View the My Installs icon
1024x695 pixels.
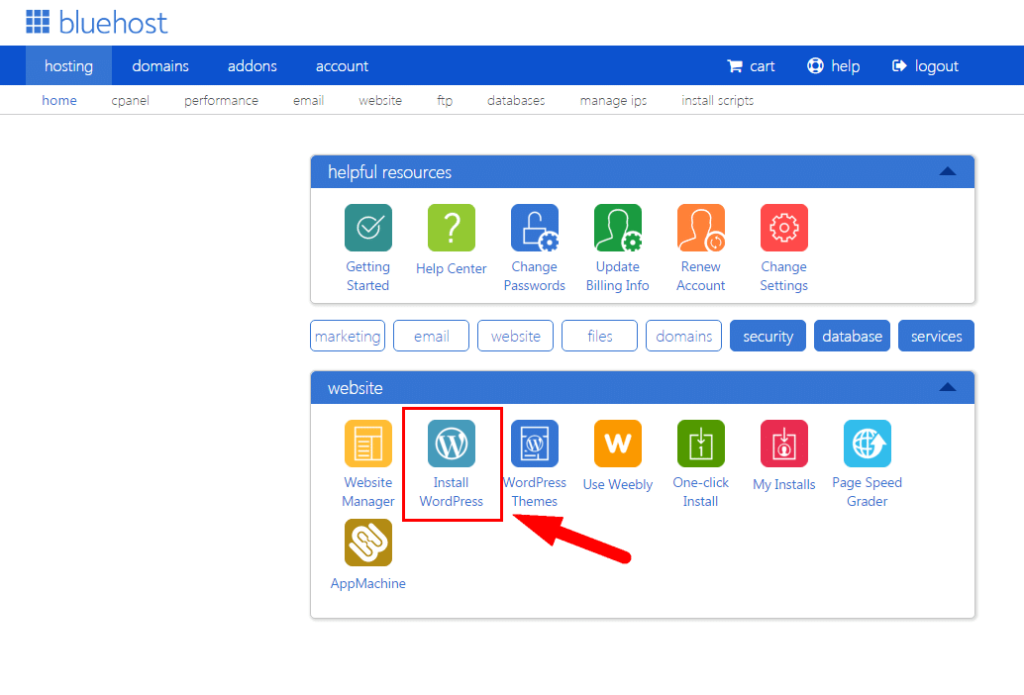pyautogui.click(x=784, y=444)
